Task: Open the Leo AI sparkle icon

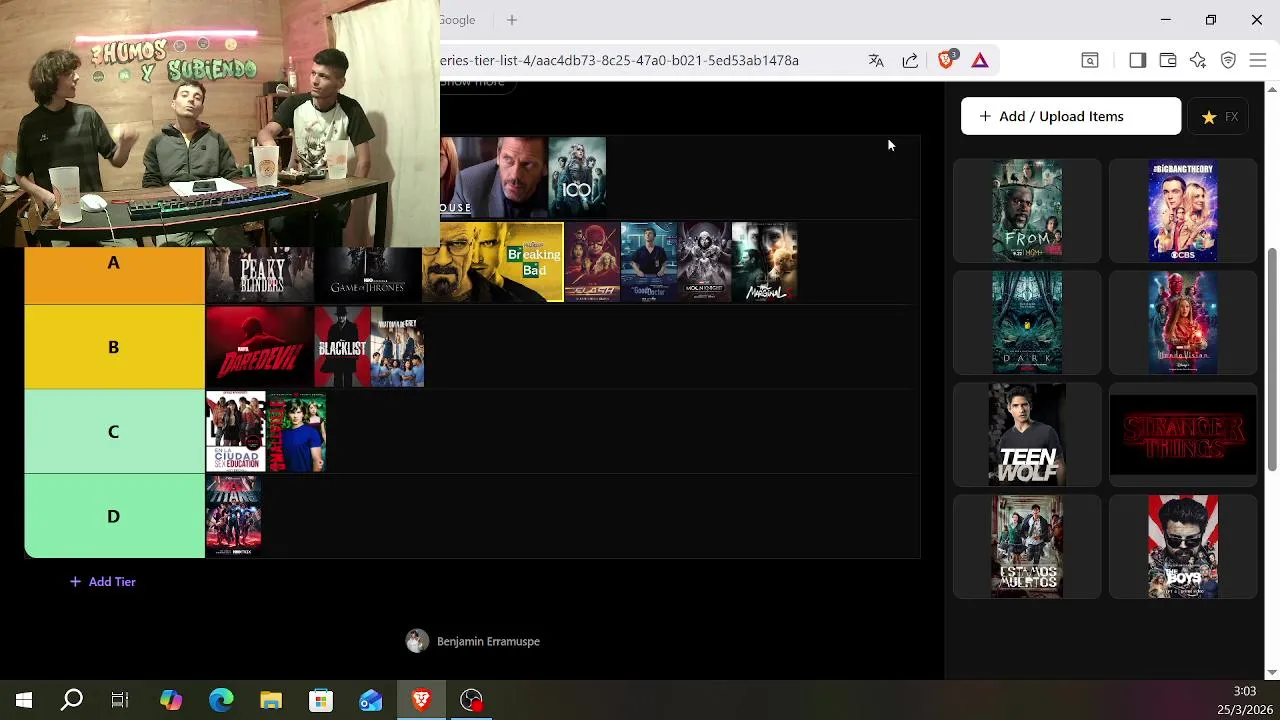Action: (1198, 60)
